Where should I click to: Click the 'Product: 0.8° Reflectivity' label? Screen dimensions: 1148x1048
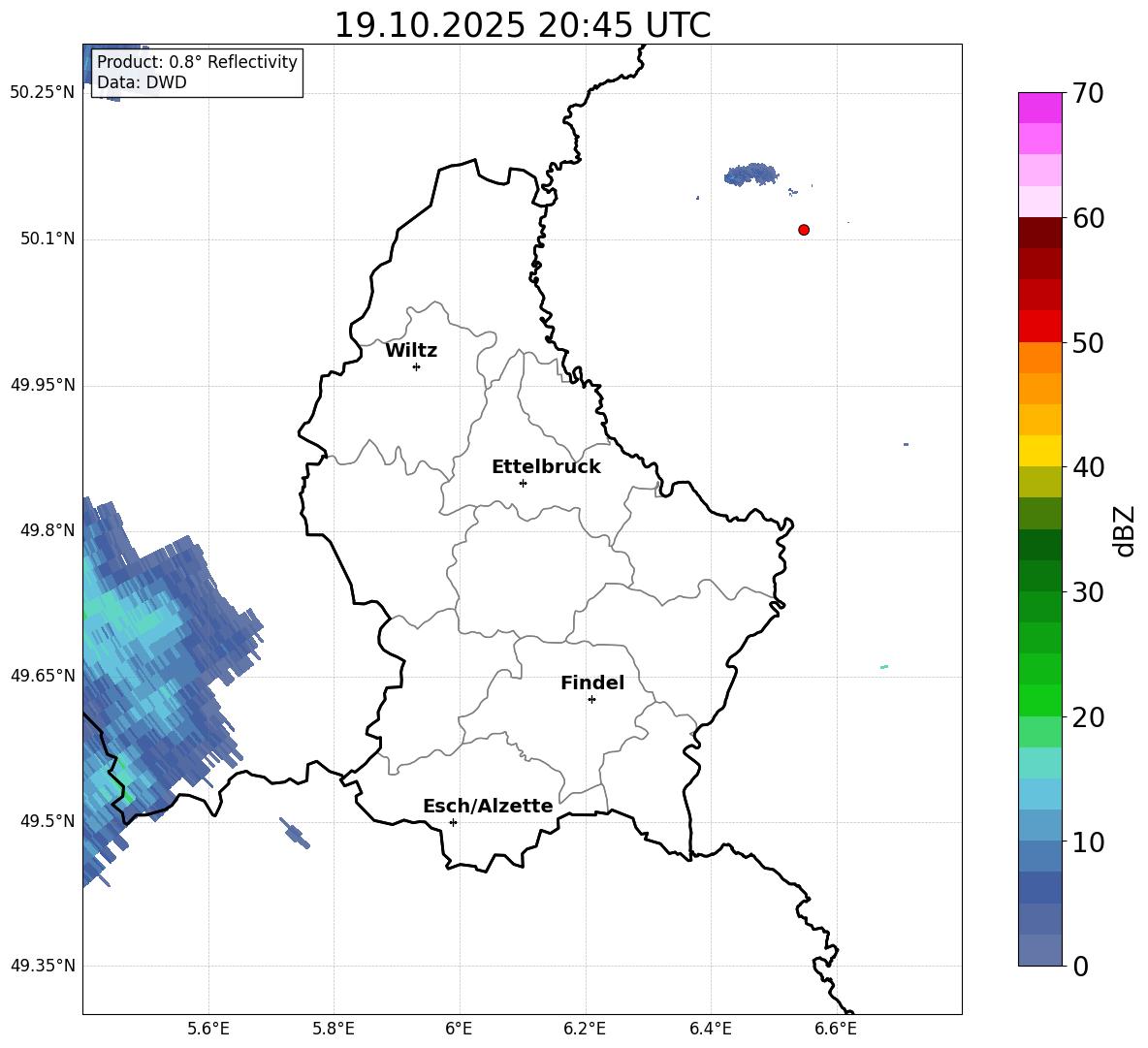[x=197, y=61]
